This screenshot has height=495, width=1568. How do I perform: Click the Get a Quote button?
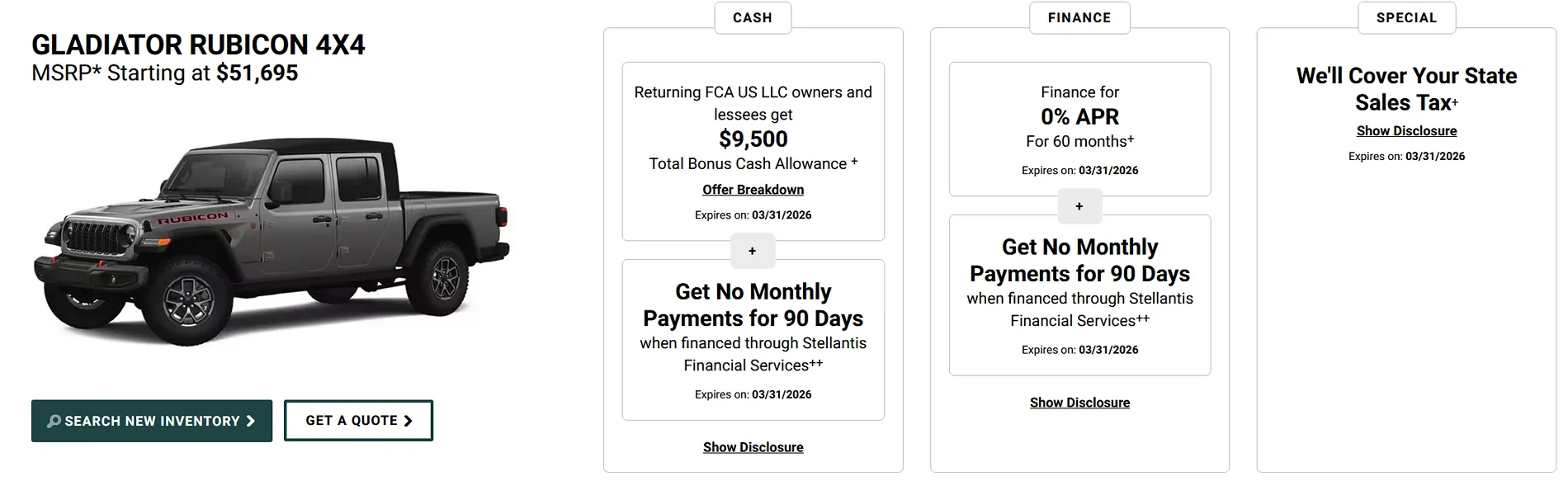[358, 421]
